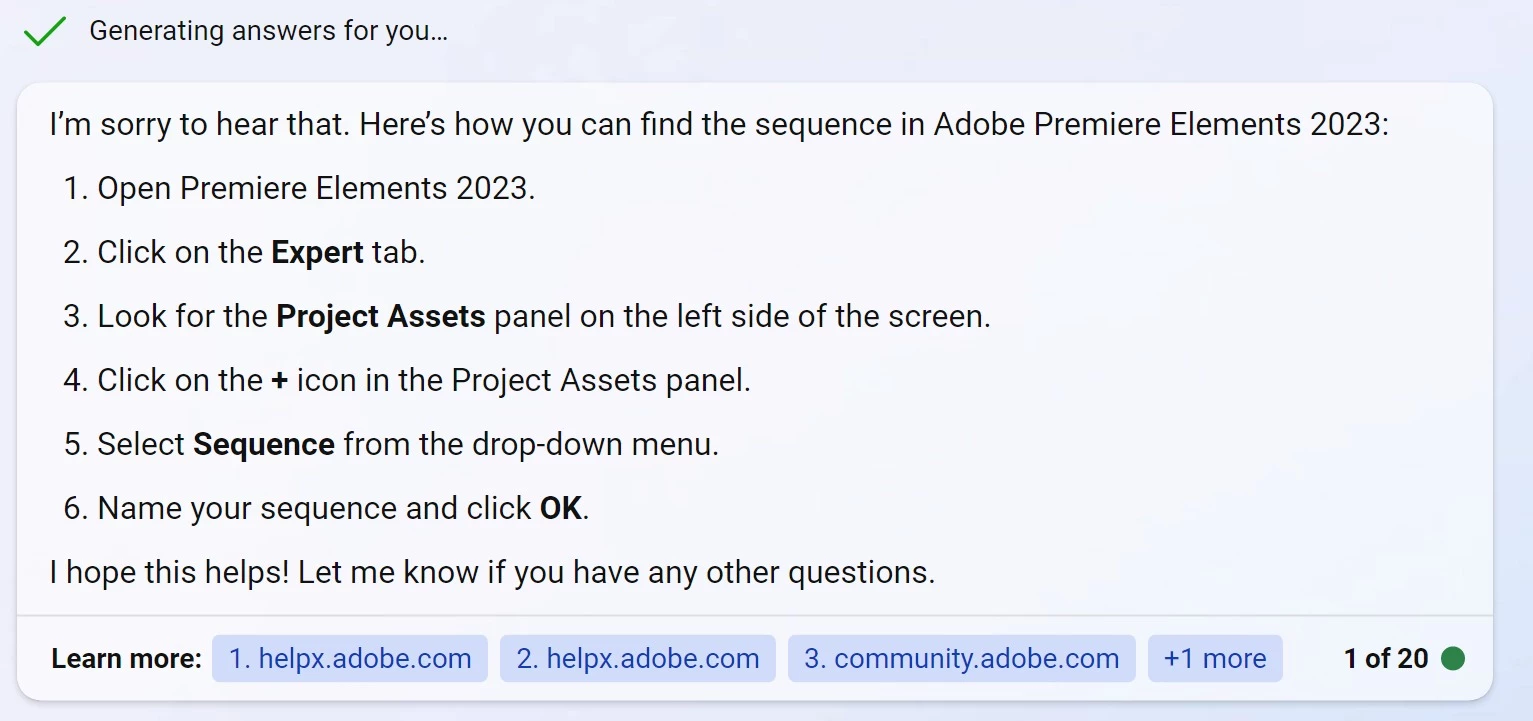Click the "Learn more:" label
This screenshot has width=1533, height=721.
(126, 659)
